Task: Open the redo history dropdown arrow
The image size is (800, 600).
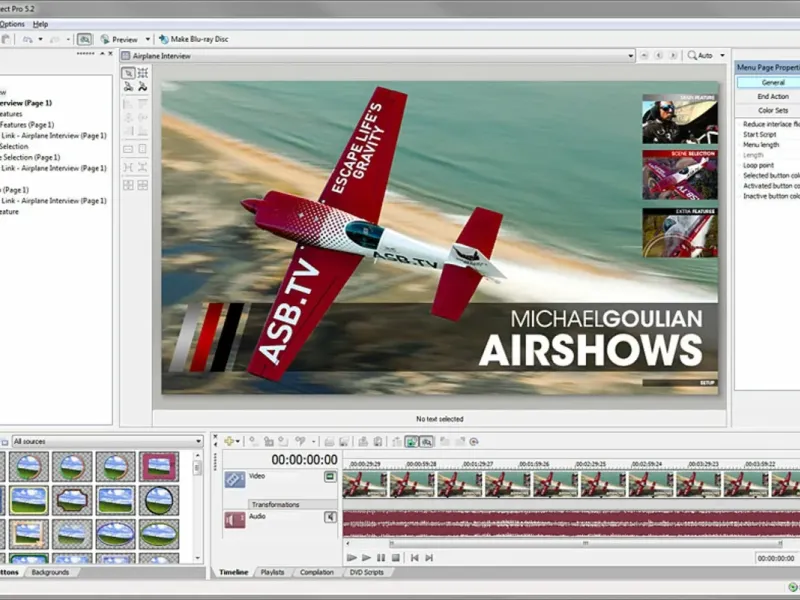Action: click(x=68, y=39)
